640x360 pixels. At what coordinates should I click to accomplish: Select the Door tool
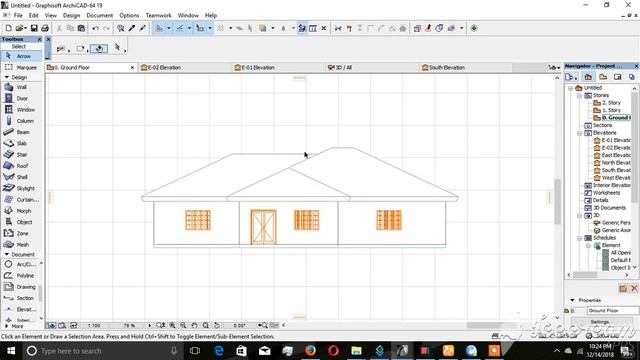pyautogui.click(x=21, y=98)
